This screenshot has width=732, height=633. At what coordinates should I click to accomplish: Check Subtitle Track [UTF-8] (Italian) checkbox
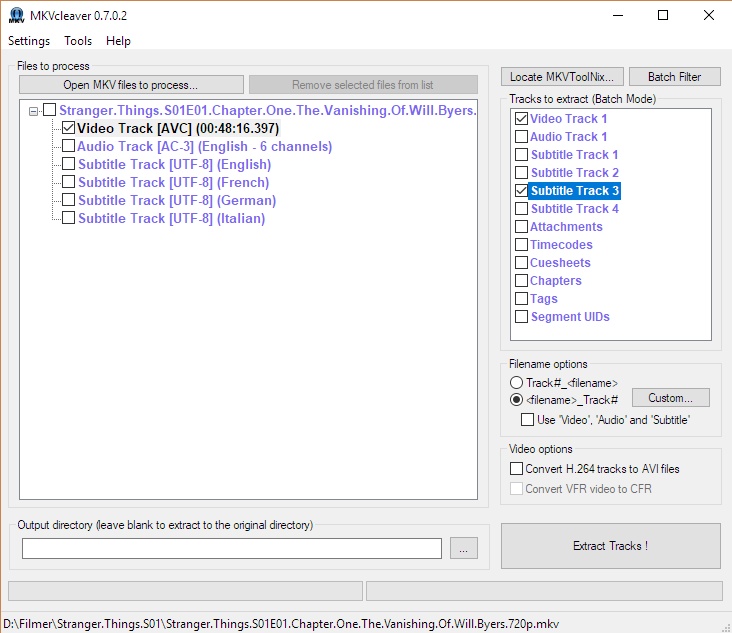pos(68,218)
